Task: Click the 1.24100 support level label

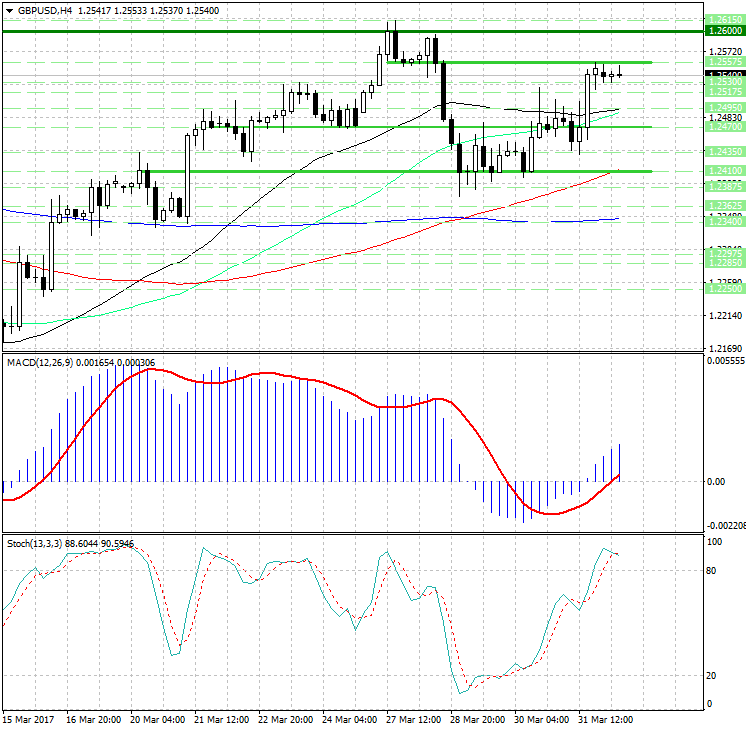Action: [x=724, y=171]
